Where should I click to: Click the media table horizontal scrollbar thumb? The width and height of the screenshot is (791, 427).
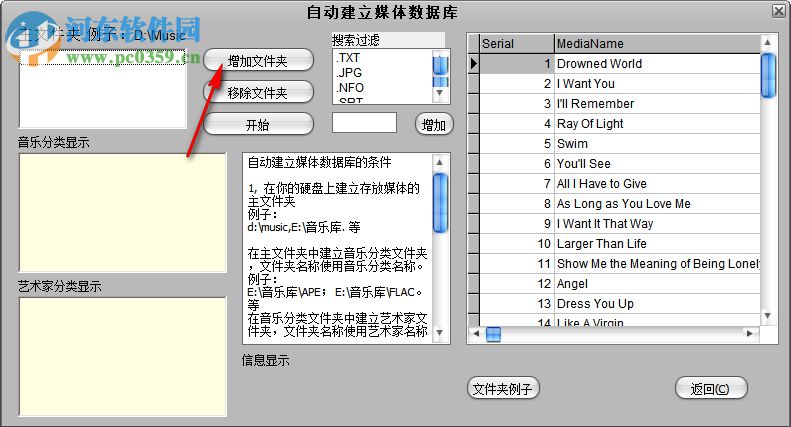tap(493, 334)
